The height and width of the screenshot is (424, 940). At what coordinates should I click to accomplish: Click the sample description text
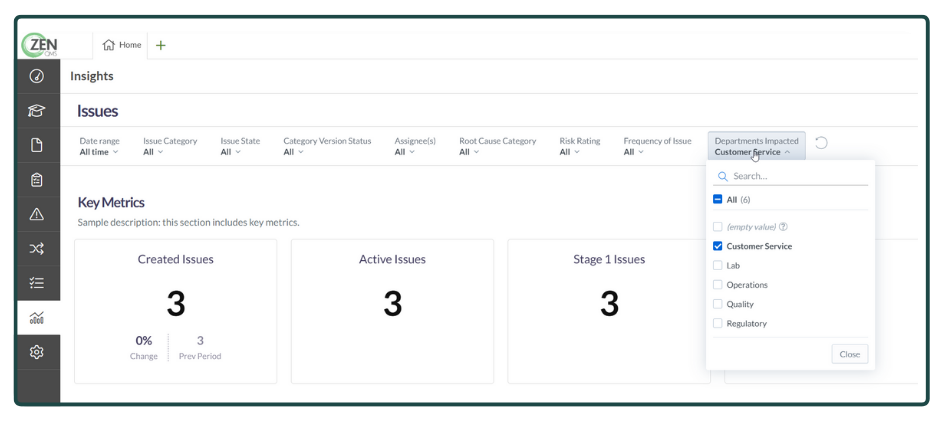click(x=188, y=222)
